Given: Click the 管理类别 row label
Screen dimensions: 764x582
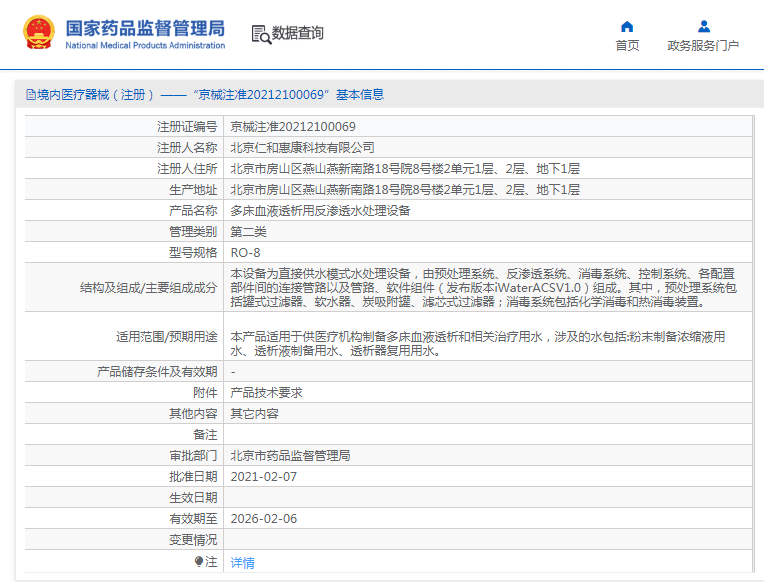Looking at the screenshot, I should (193, 232).
